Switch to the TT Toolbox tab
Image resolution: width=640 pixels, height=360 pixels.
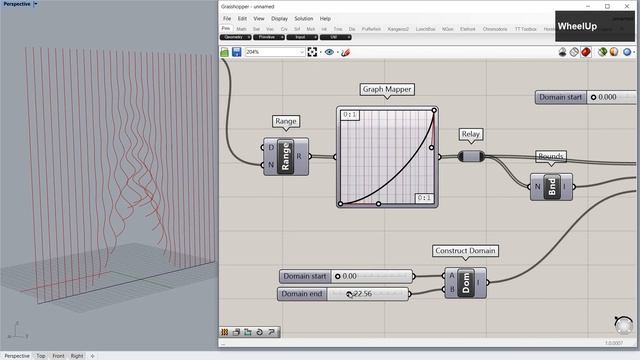click(x=526, y=29)
